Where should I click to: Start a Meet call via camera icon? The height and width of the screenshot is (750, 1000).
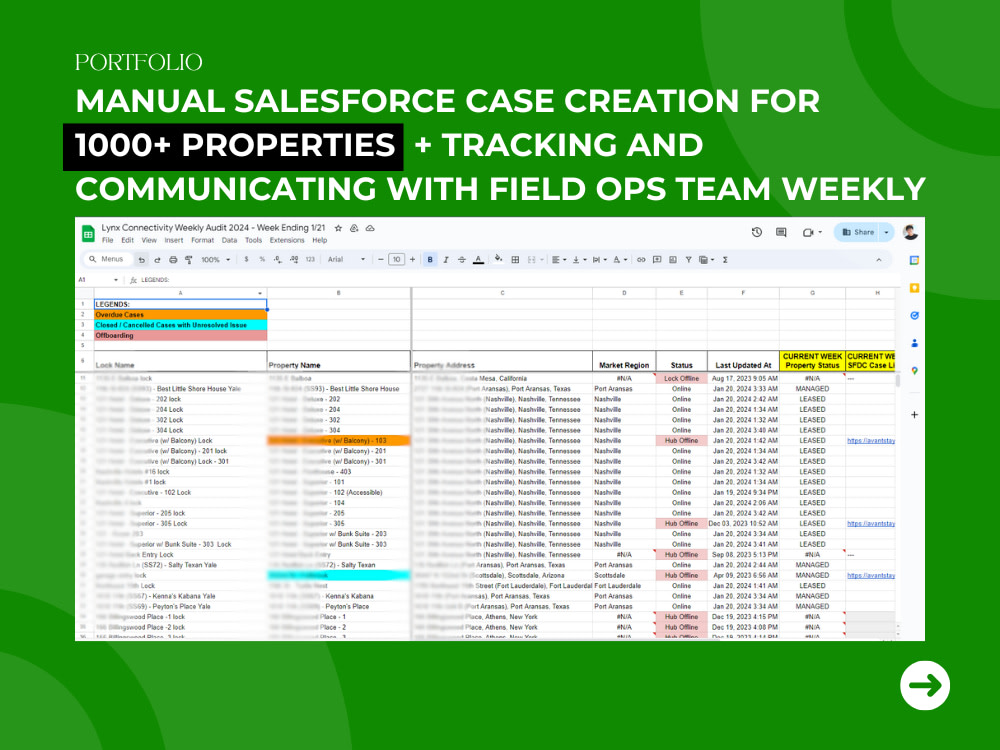(809, 232)
